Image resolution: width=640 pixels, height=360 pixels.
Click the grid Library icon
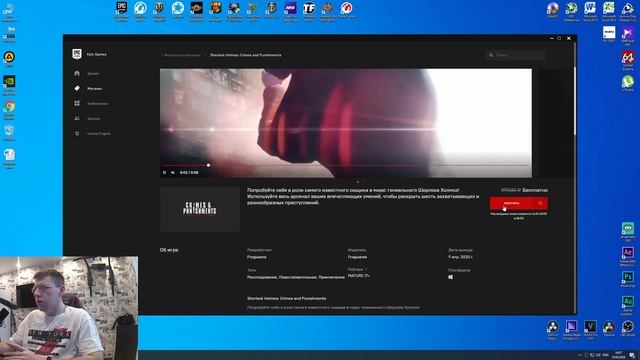click(77, 104)
